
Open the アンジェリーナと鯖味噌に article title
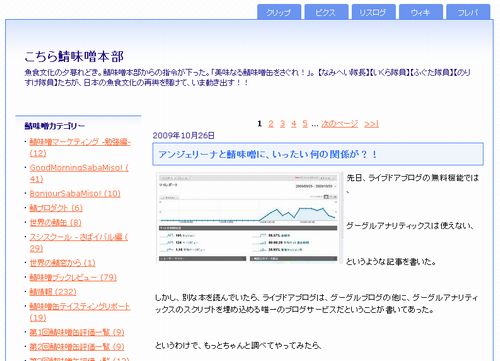click(268, 154)
